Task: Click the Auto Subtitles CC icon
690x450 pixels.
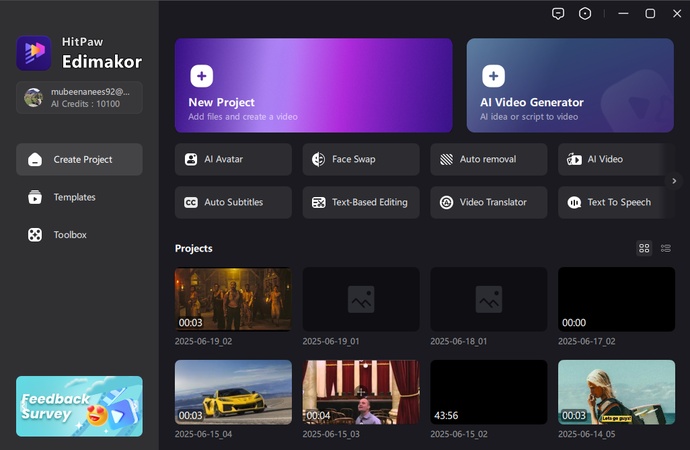Action: 191,202
